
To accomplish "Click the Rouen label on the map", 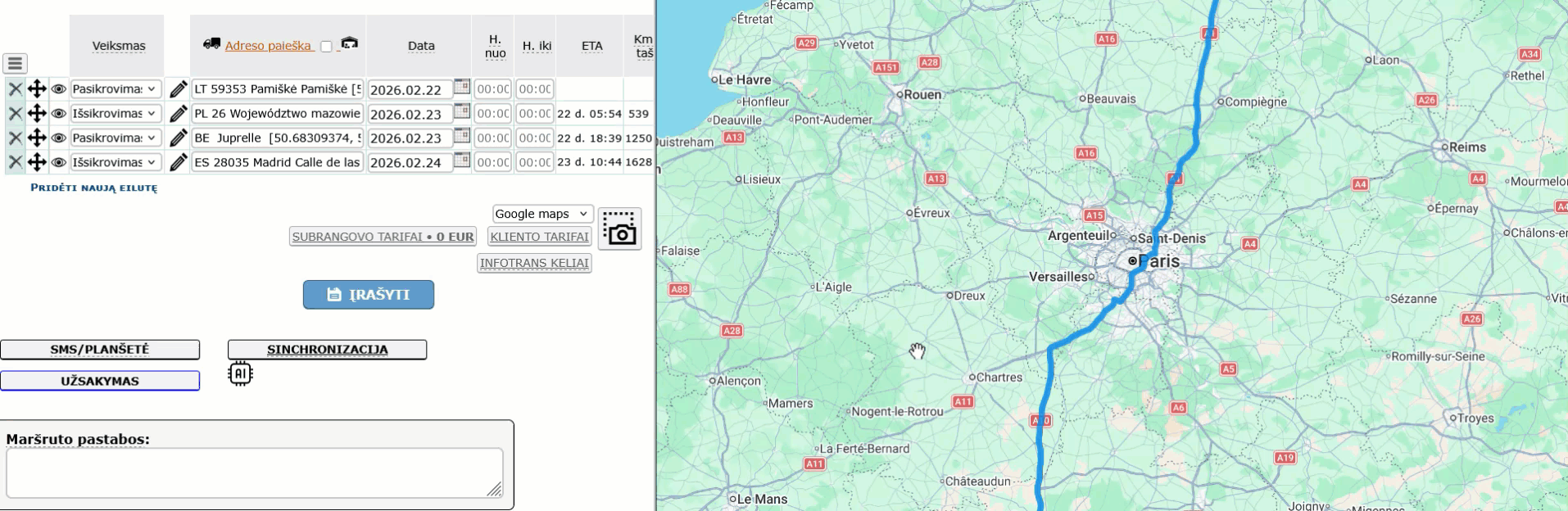I will click(x=923, y=94).
